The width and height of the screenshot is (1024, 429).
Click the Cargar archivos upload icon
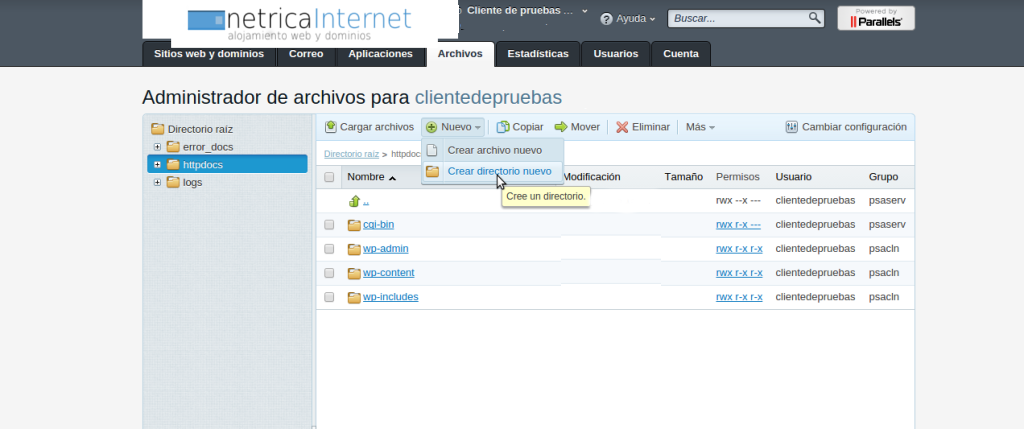[x=331, y=127]
